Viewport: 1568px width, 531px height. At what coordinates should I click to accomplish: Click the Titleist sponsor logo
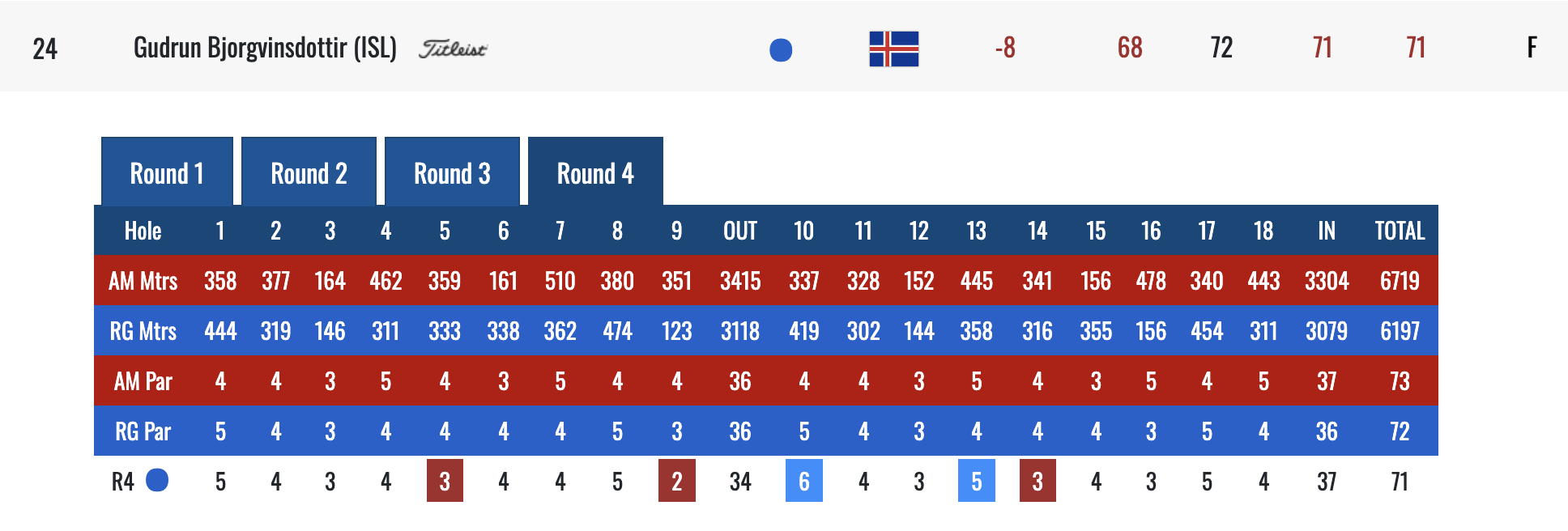coord(453,49)
